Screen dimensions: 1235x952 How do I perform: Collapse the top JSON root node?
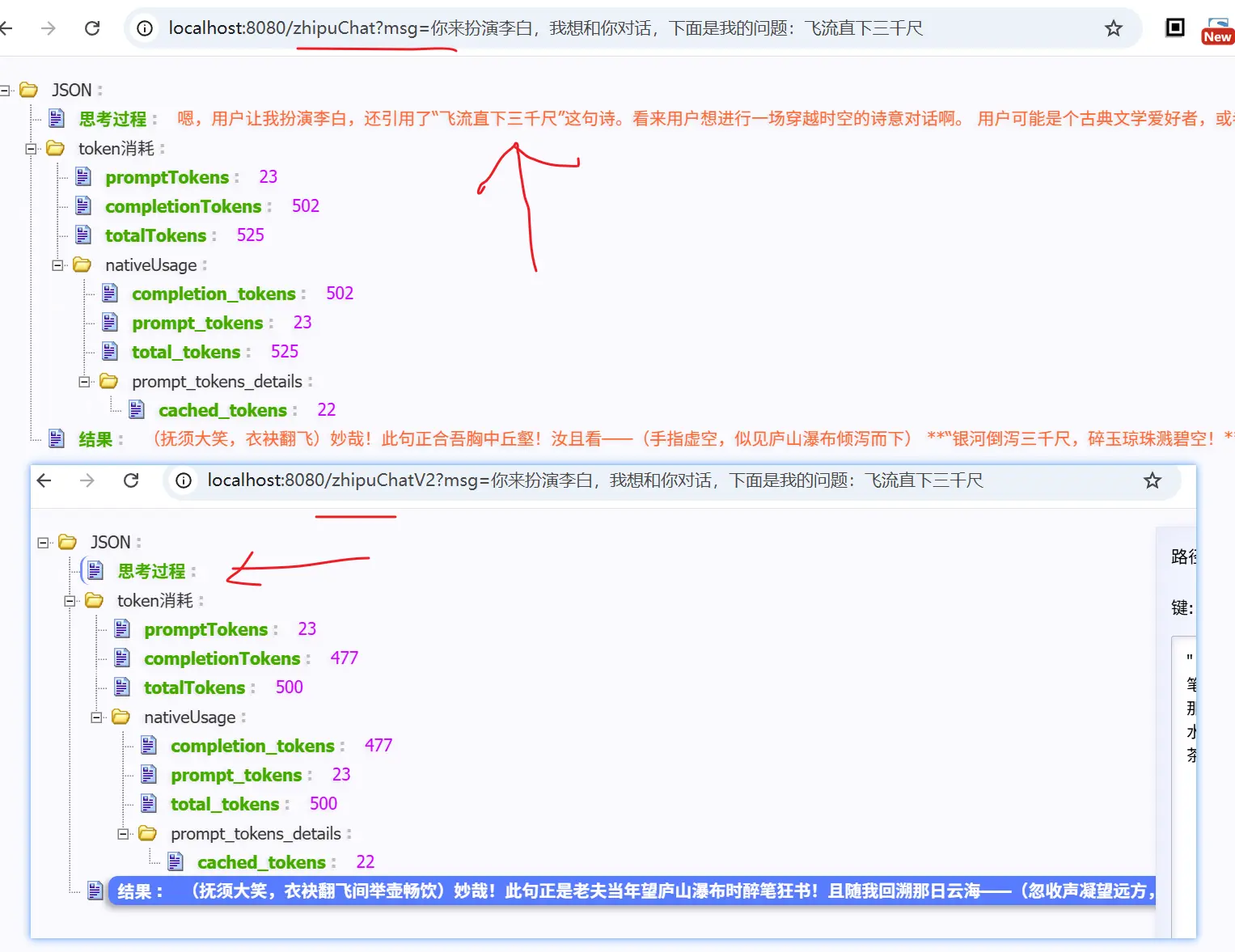[5, 91]
